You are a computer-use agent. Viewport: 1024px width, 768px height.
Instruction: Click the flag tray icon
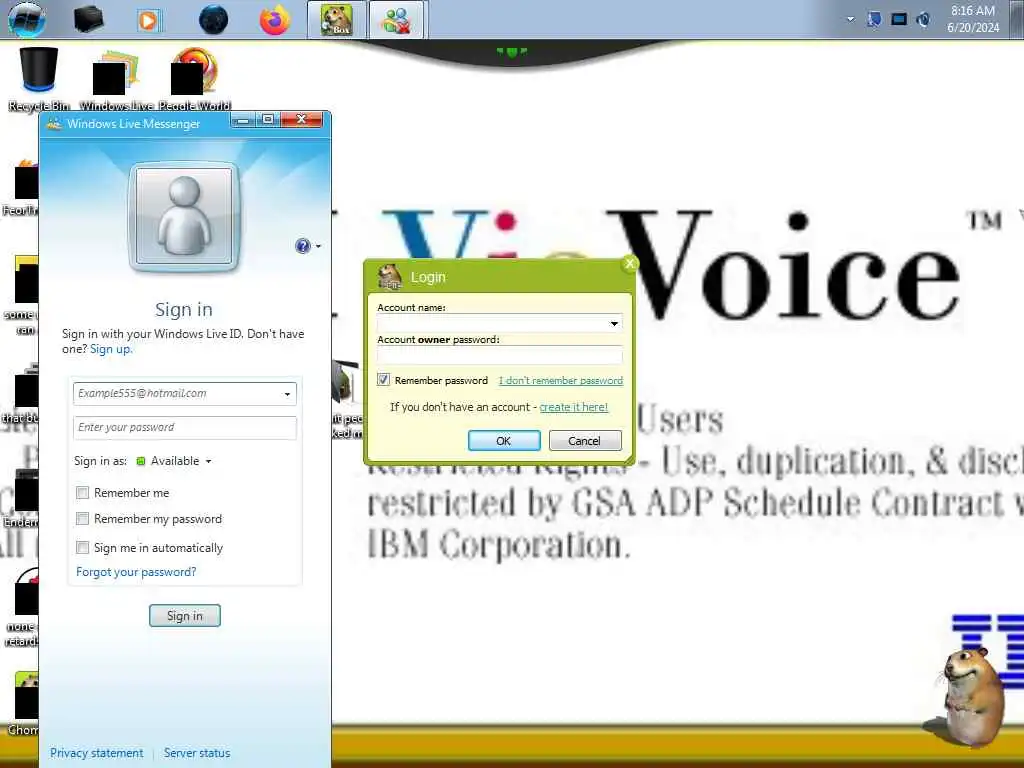click(x=874, y=20)
